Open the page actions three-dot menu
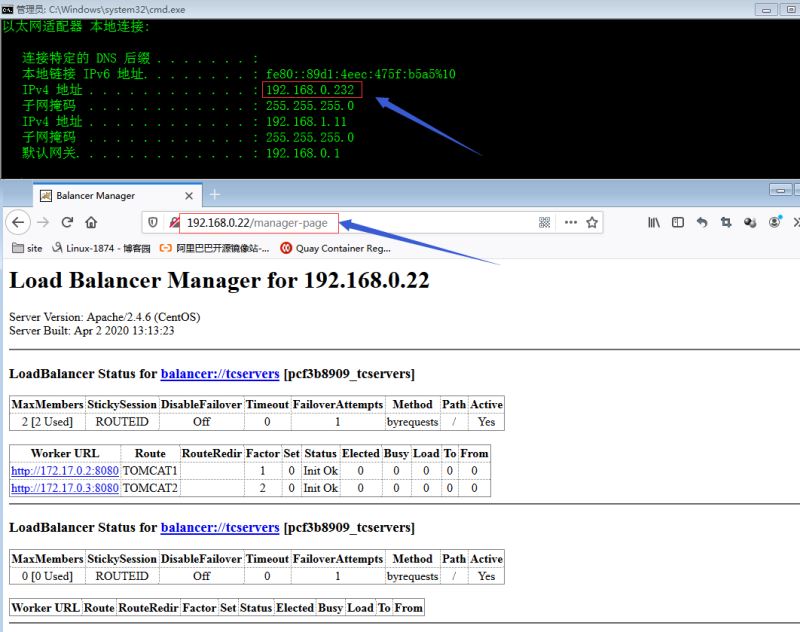This screenshot has width=800, height=632. point(571,222)
